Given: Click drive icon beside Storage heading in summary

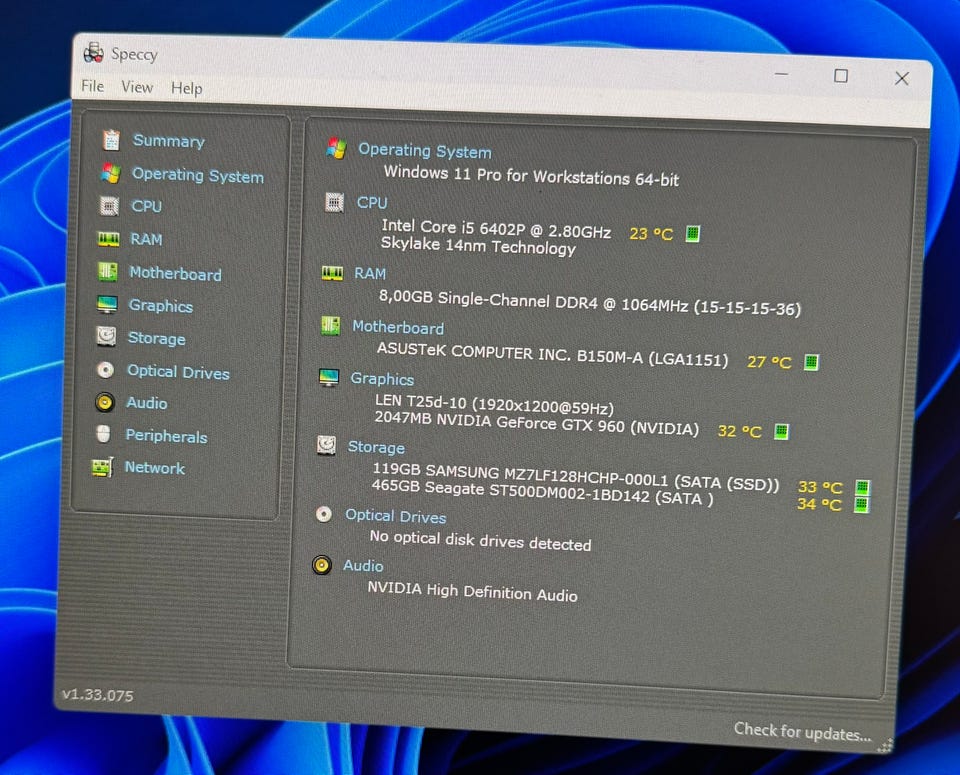Looking at the screenshot, I should (x=326, y=445).
